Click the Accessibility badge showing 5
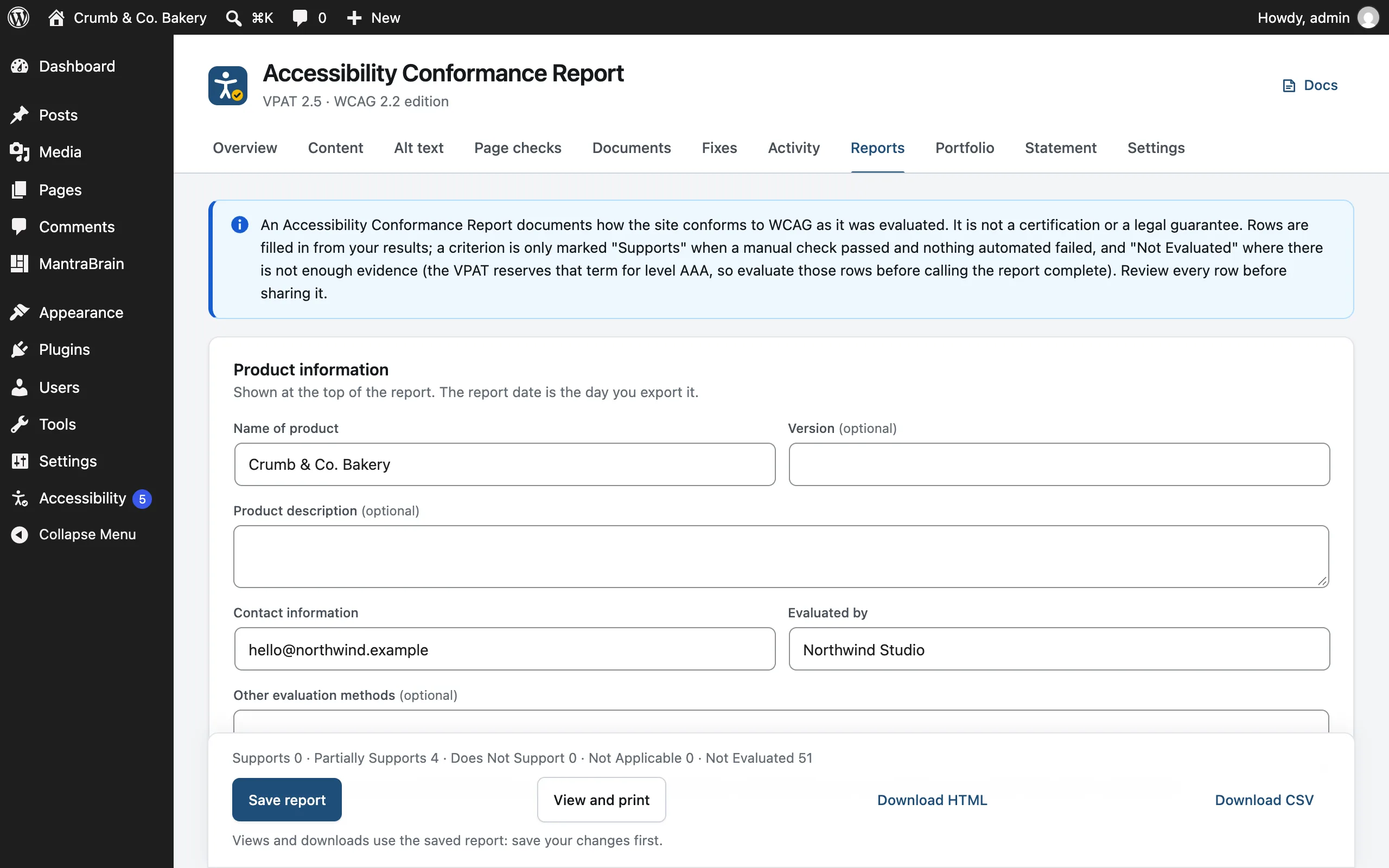Viewport: 1389px width, 868px height. pos(142,499)
